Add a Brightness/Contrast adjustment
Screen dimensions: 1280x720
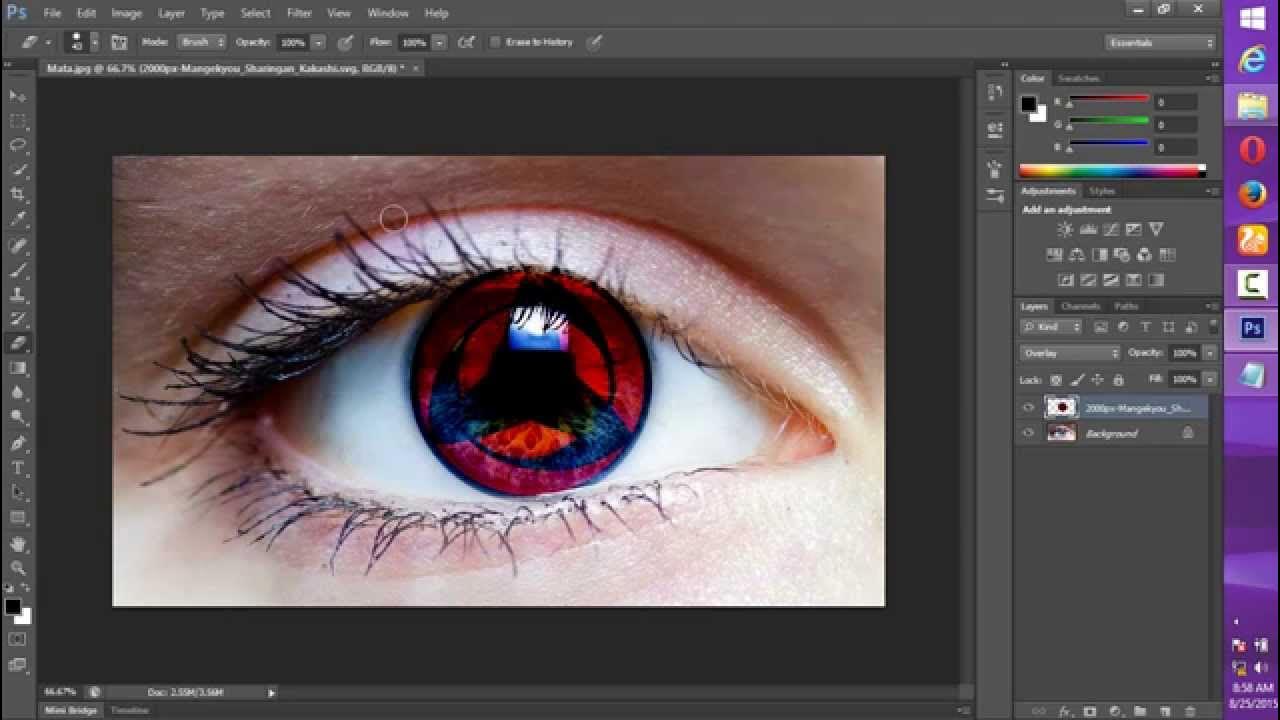(1065, 230)
